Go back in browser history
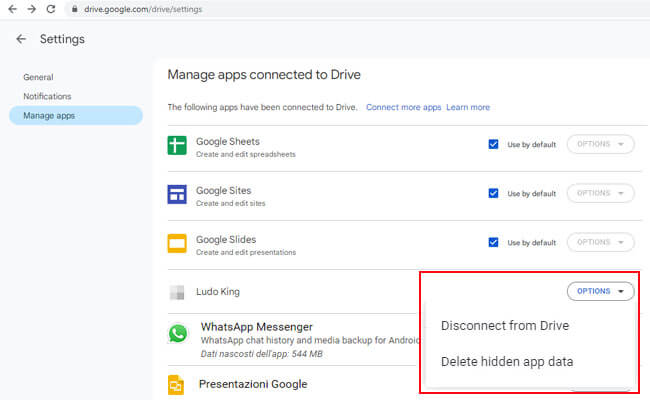The width and height of the screenshot is (650, 400). point(12,9)
